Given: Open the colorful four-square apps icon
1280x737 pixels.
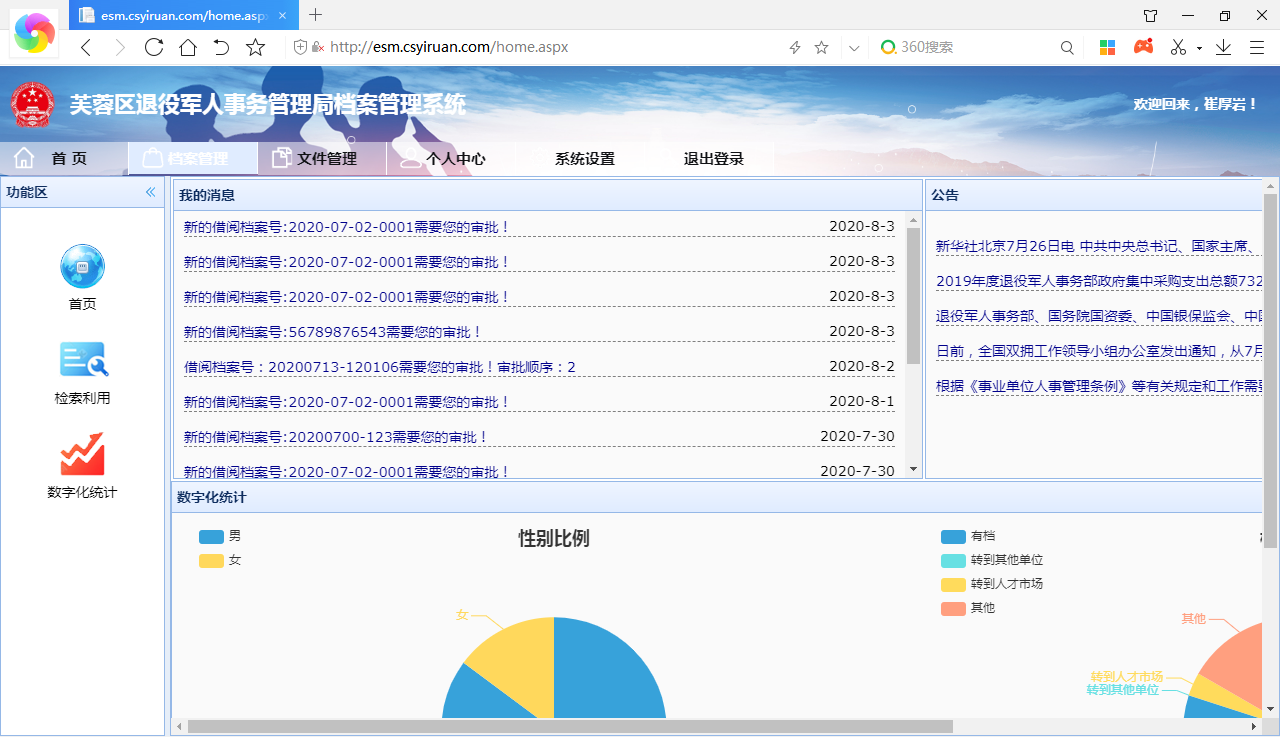Looking at the screenshot, I should point(1107,47).
